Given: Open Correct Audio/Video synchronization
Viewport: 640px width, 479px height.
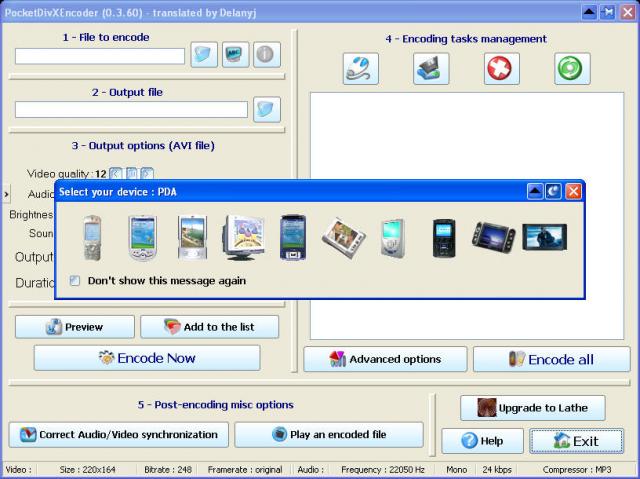Looking at the screenshot, I should pos(119,435).
